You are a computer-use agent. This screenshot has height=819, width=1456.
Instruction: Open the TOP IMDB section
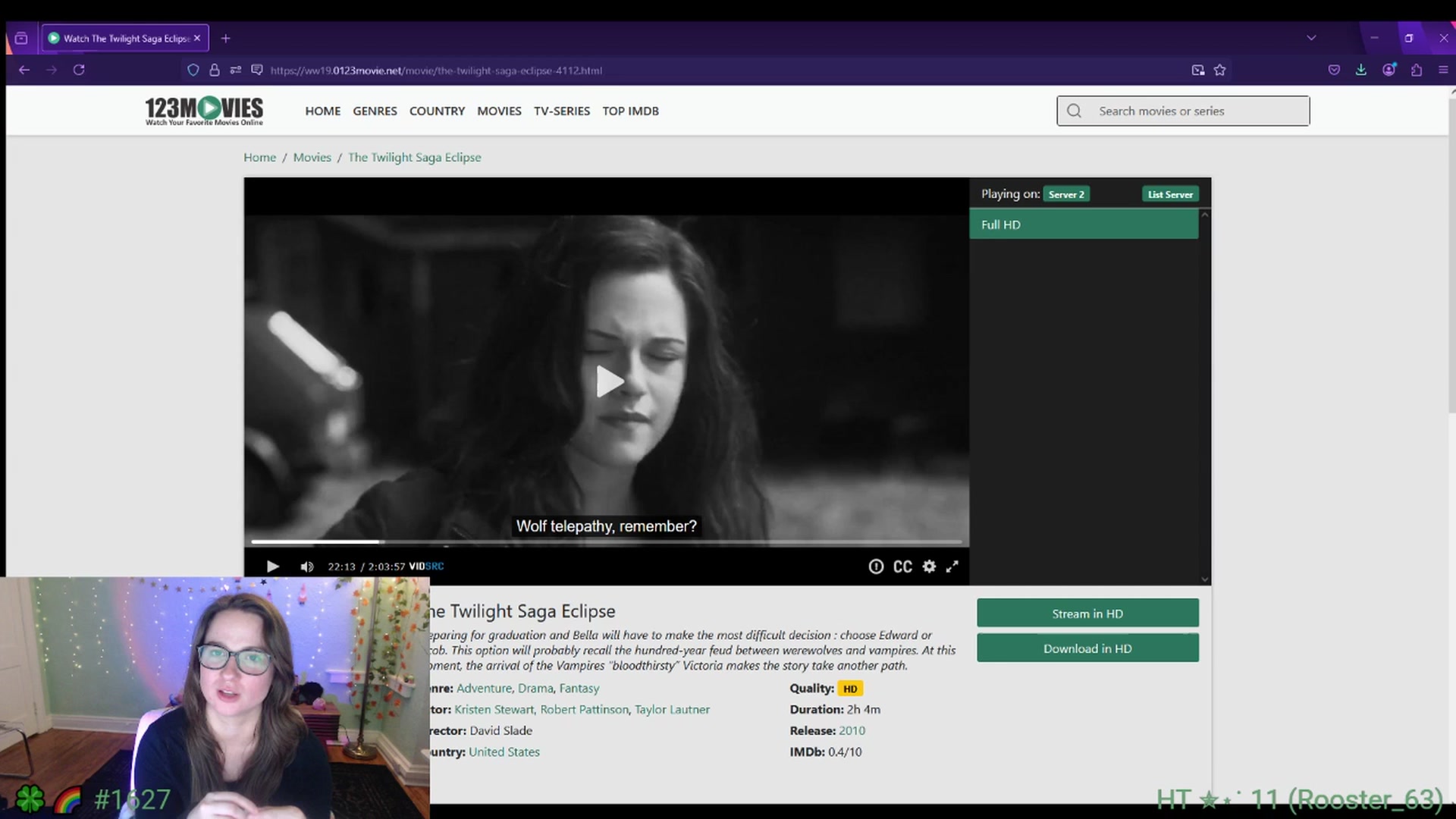tap(631, 111)
